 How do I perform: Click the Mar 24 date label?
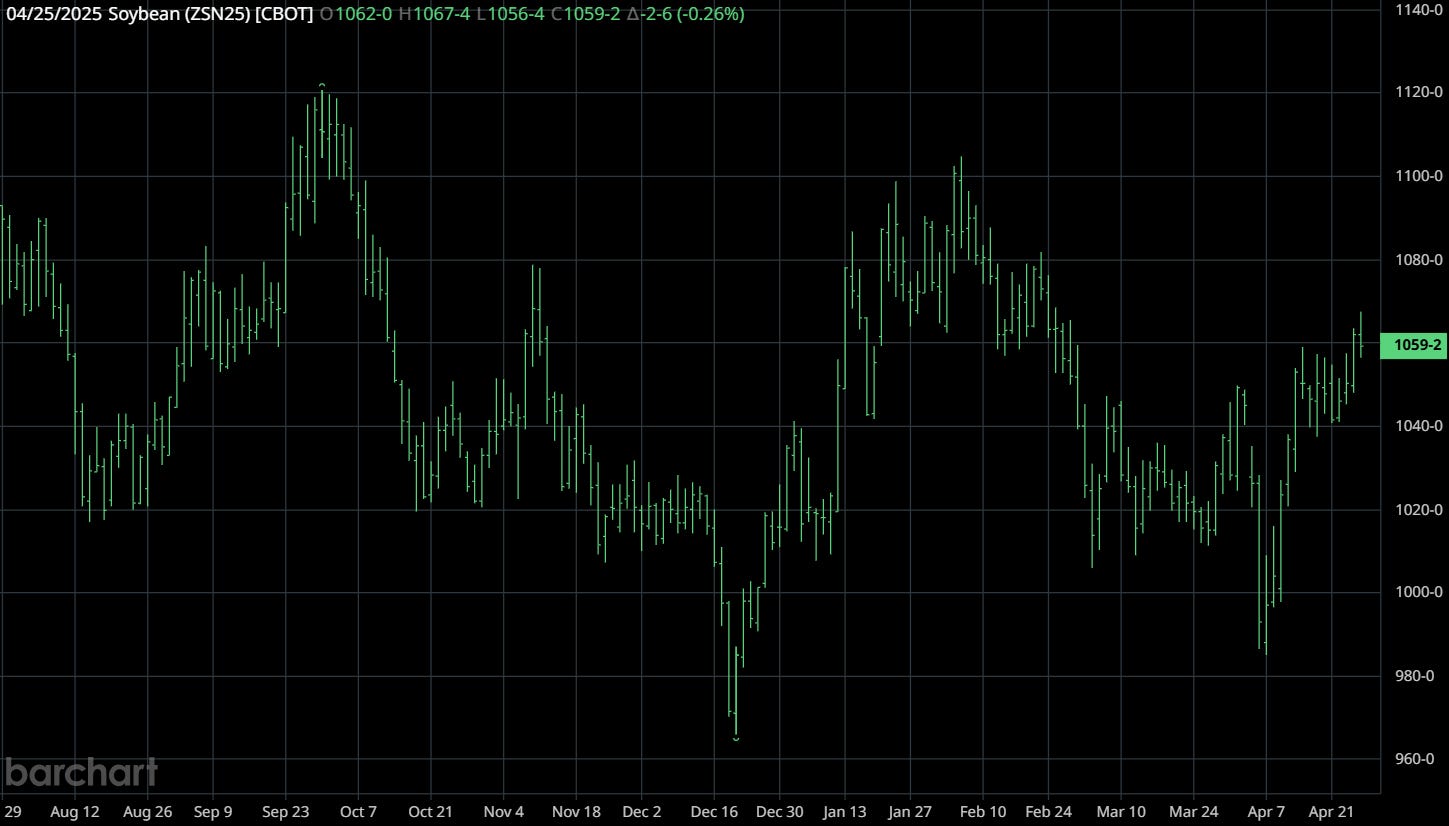1194,811
